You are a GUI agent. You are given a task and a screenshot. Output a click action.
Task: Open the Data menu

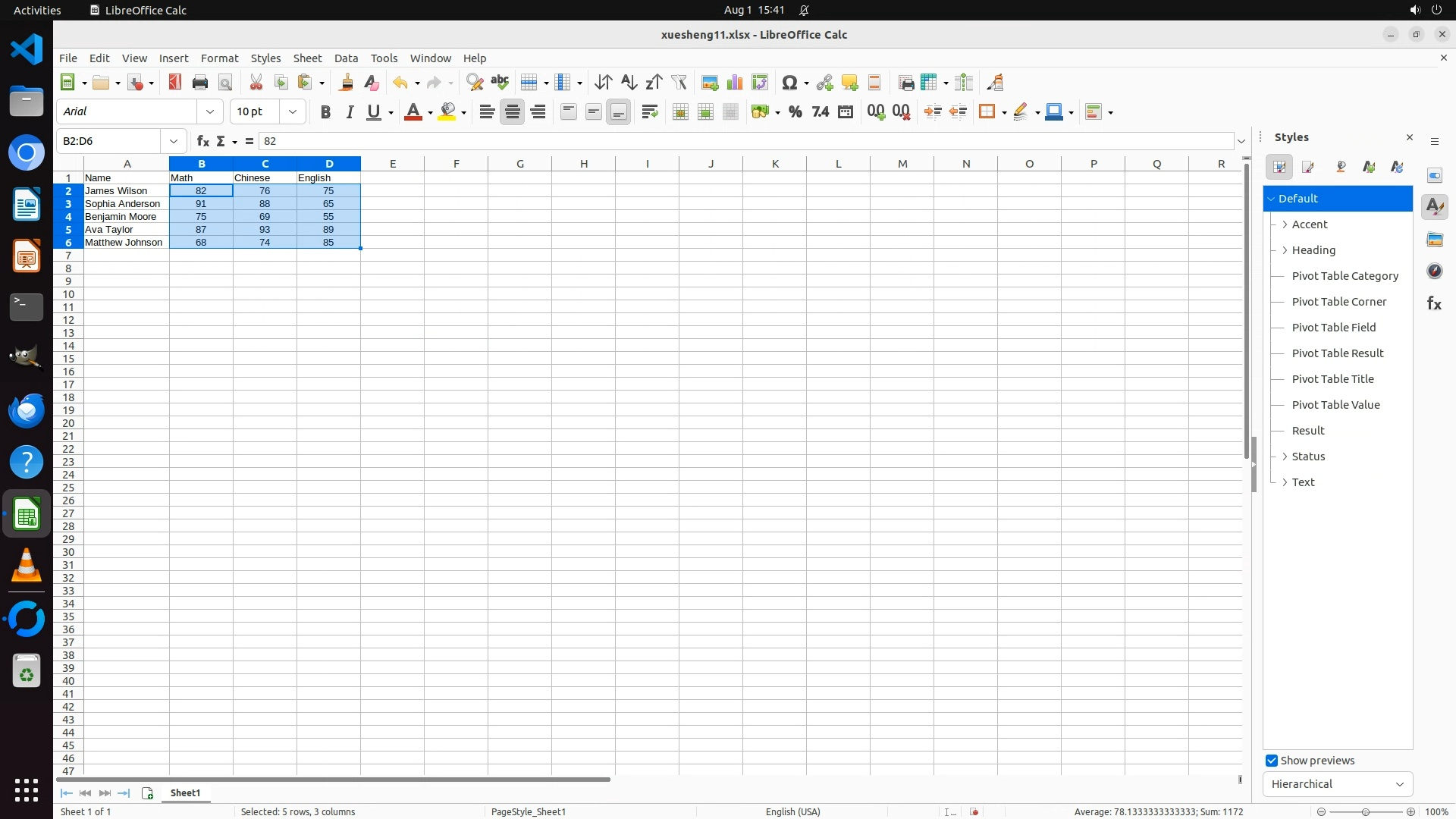tap(346, 58)
